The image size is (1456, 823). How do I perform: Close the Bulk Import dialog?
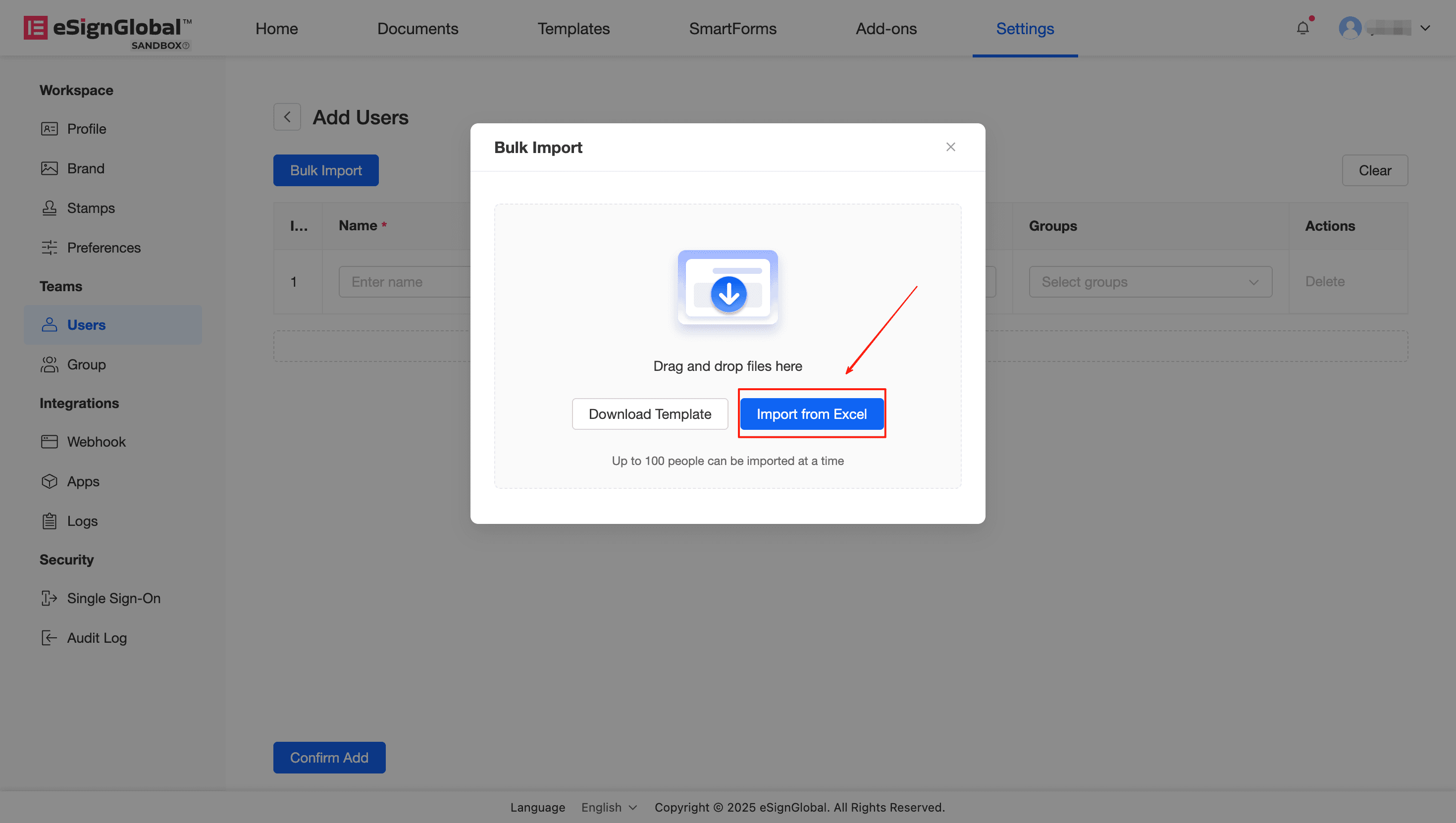click(950, 147)
